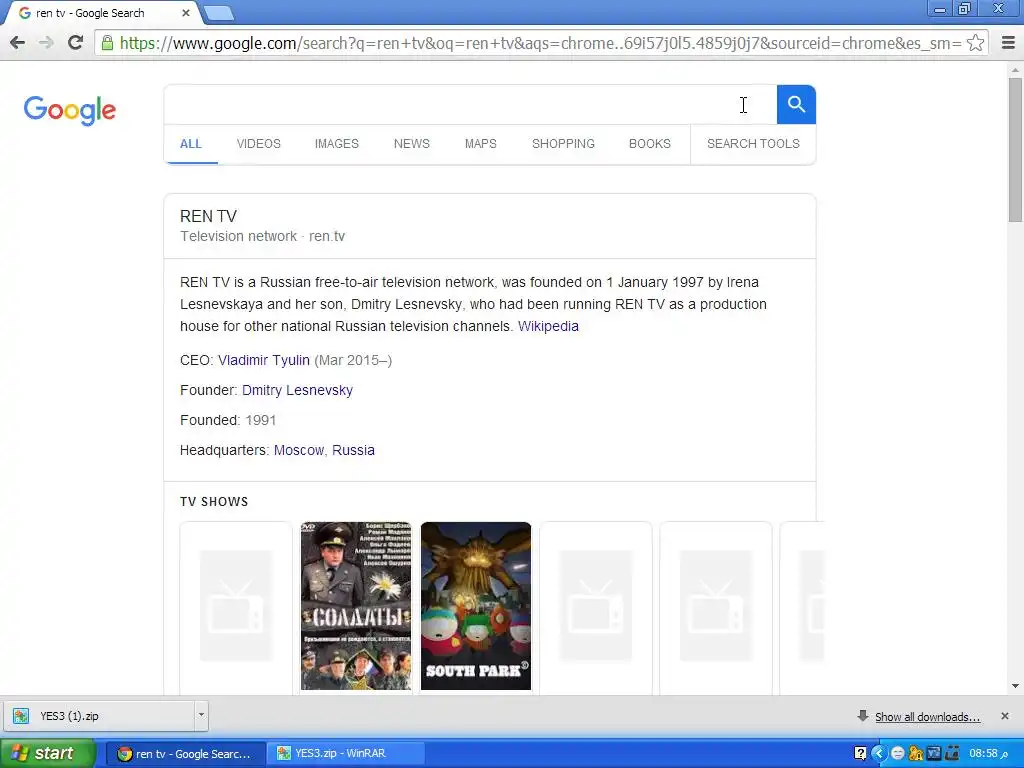Viewport: 1024px width, 768px height.
Task: Click the Google logo
Action: pyautogui.click(x=70, y=110)
